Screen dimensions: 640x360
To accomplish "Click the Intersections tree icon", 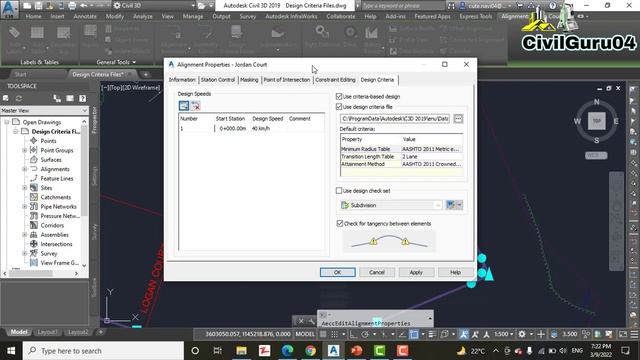I will 34,244.
